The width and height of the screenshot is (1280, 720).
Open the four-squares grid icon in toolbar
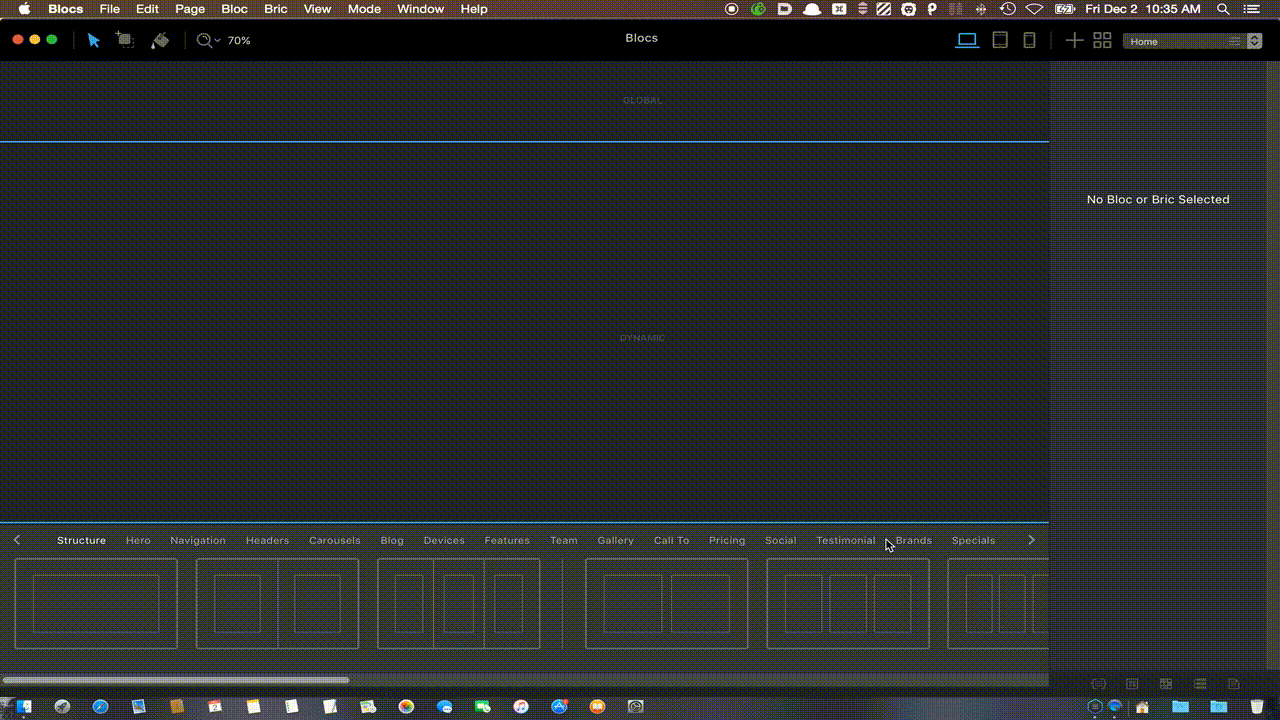pos(1102,41)
